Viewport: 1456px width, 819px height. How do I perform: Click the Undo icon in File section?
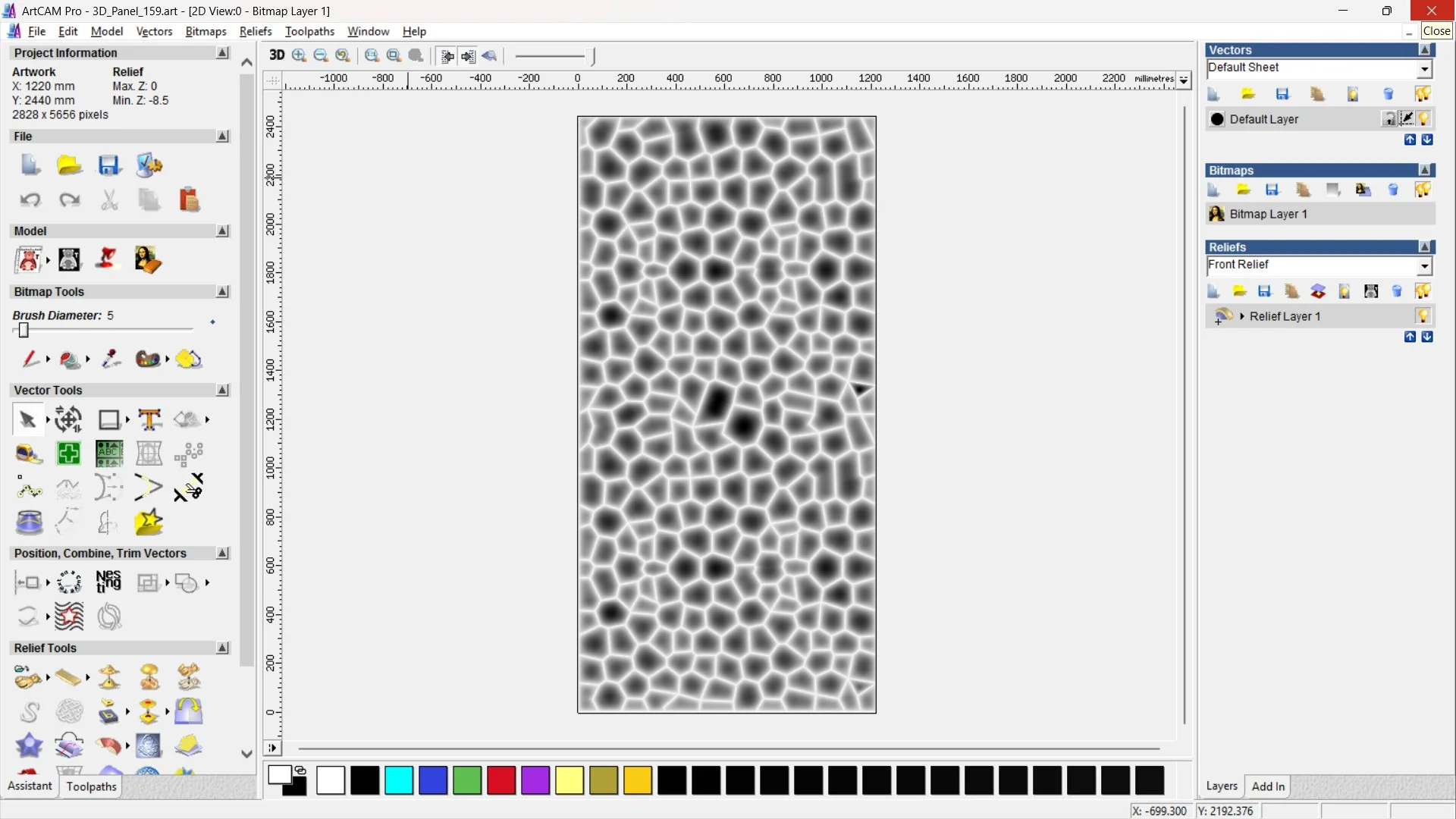30,199
